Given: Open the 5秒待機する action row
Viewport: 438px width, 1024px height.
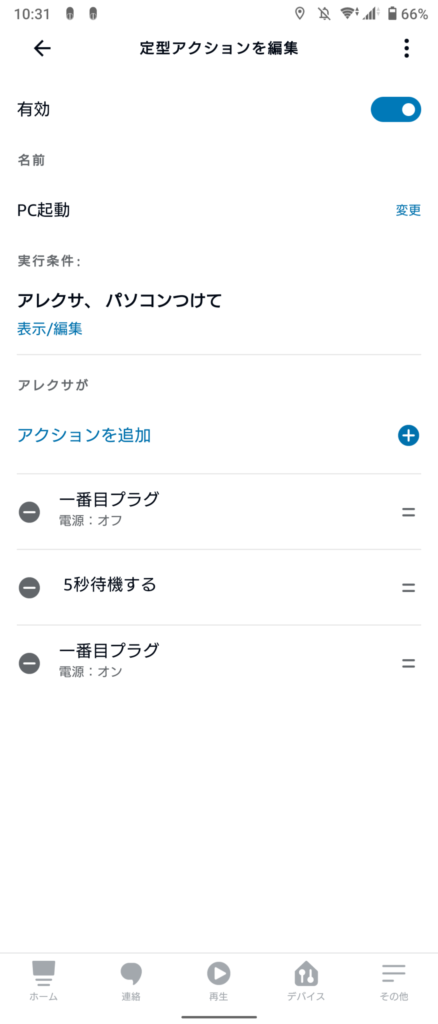Looking at the screenshot, I should (x=219, y=587).
